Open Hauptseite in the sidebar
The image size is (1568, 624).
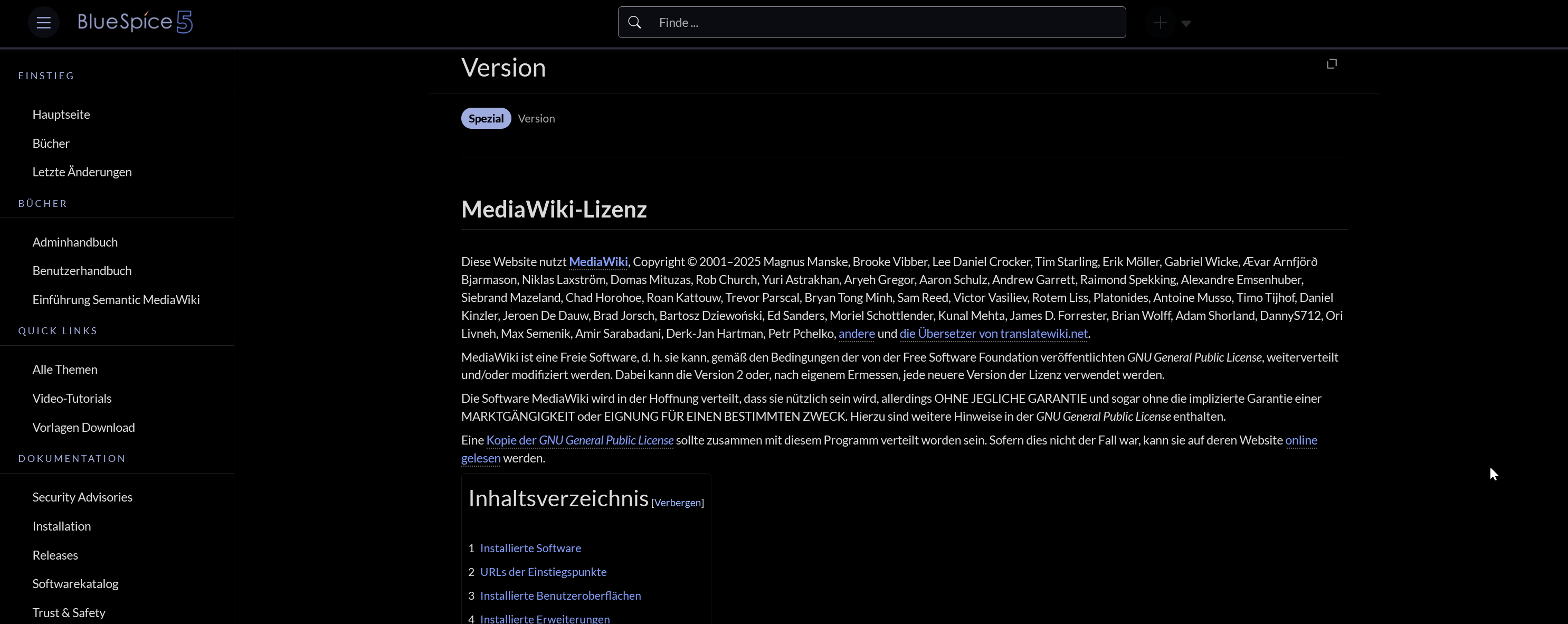(x=61, y=115)
